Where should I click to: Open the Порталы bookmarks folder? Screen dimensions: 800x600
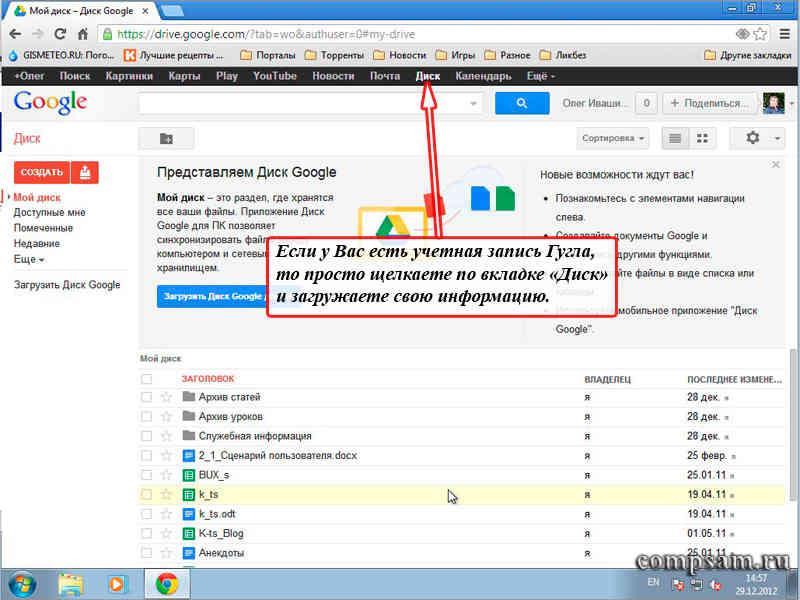(268, 55)
